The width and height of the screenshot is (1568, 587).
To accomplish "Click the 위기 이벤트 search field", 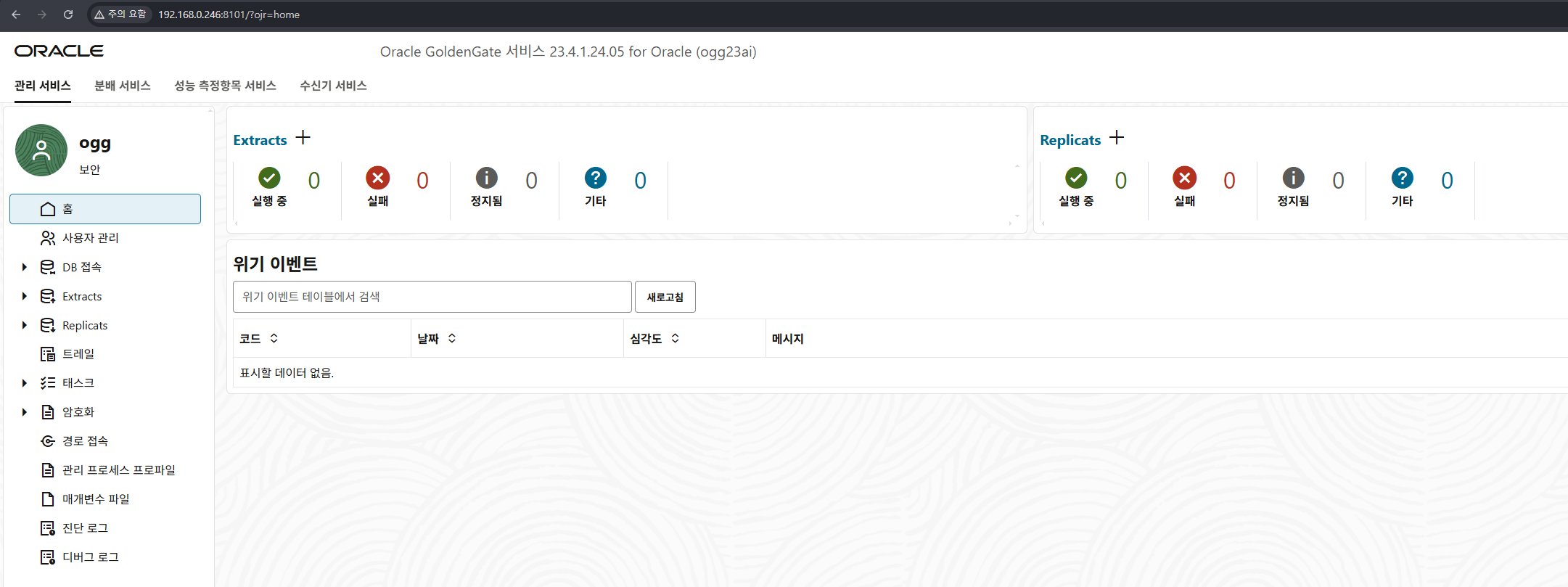I will click(x=432, y=297).
